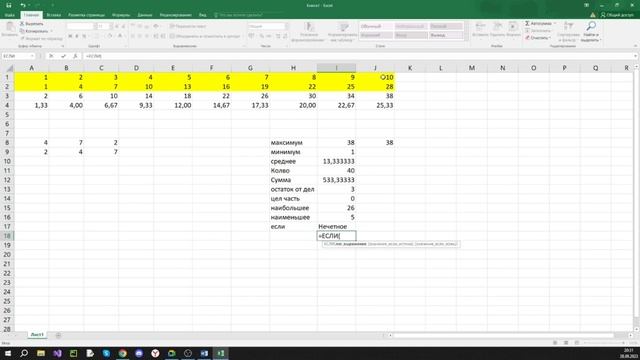Click the AutoSum (Автосумма) sigma button
This screenshot has height=360, width=640.
click(538, 23)
